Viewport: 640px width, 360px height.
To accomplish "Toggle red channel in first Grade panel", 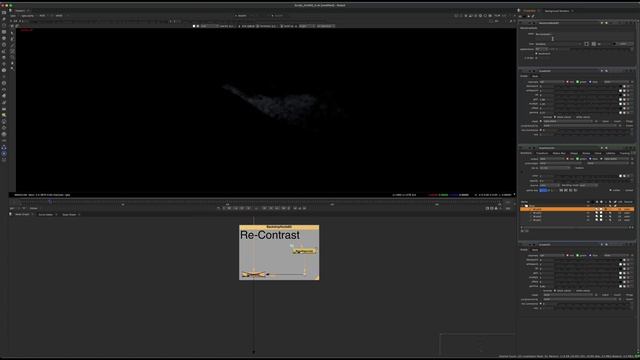I will click(567, 82).
